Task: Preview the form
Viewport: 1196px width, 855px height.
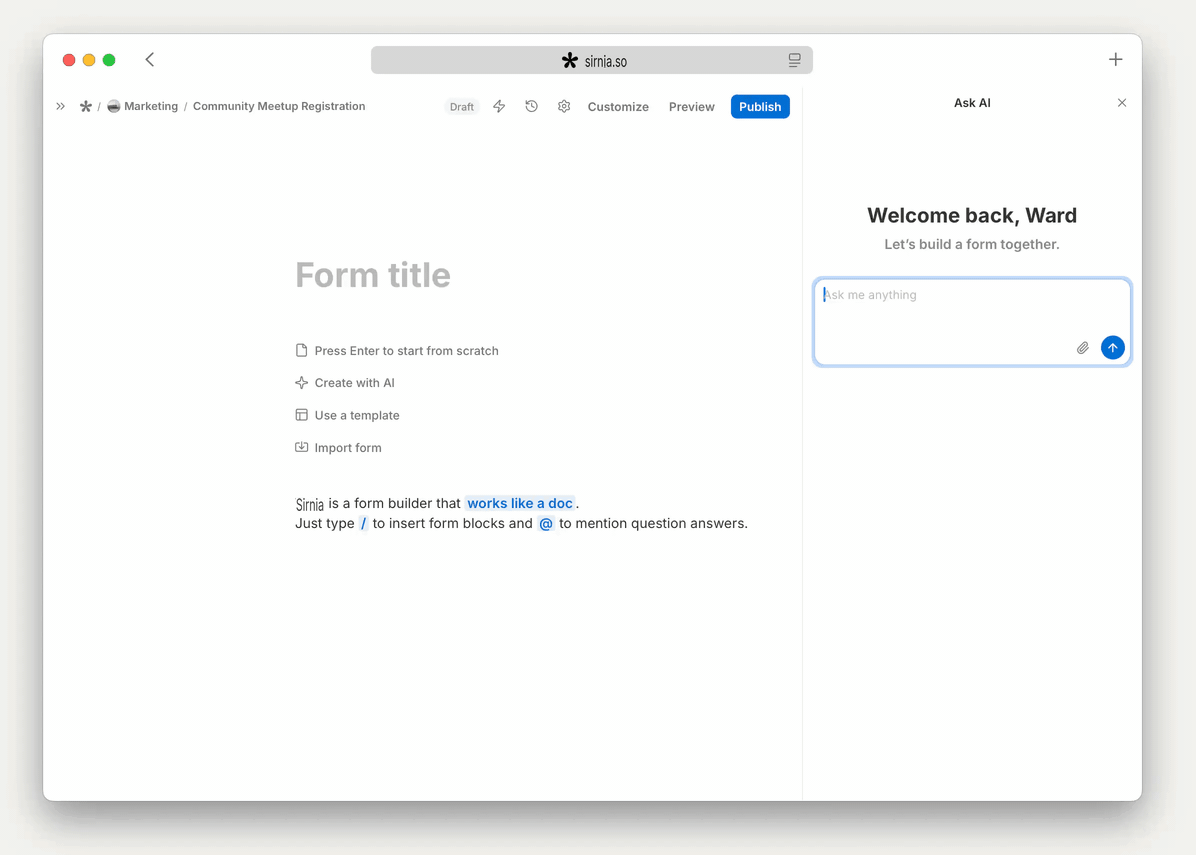Action: point(692,107)
